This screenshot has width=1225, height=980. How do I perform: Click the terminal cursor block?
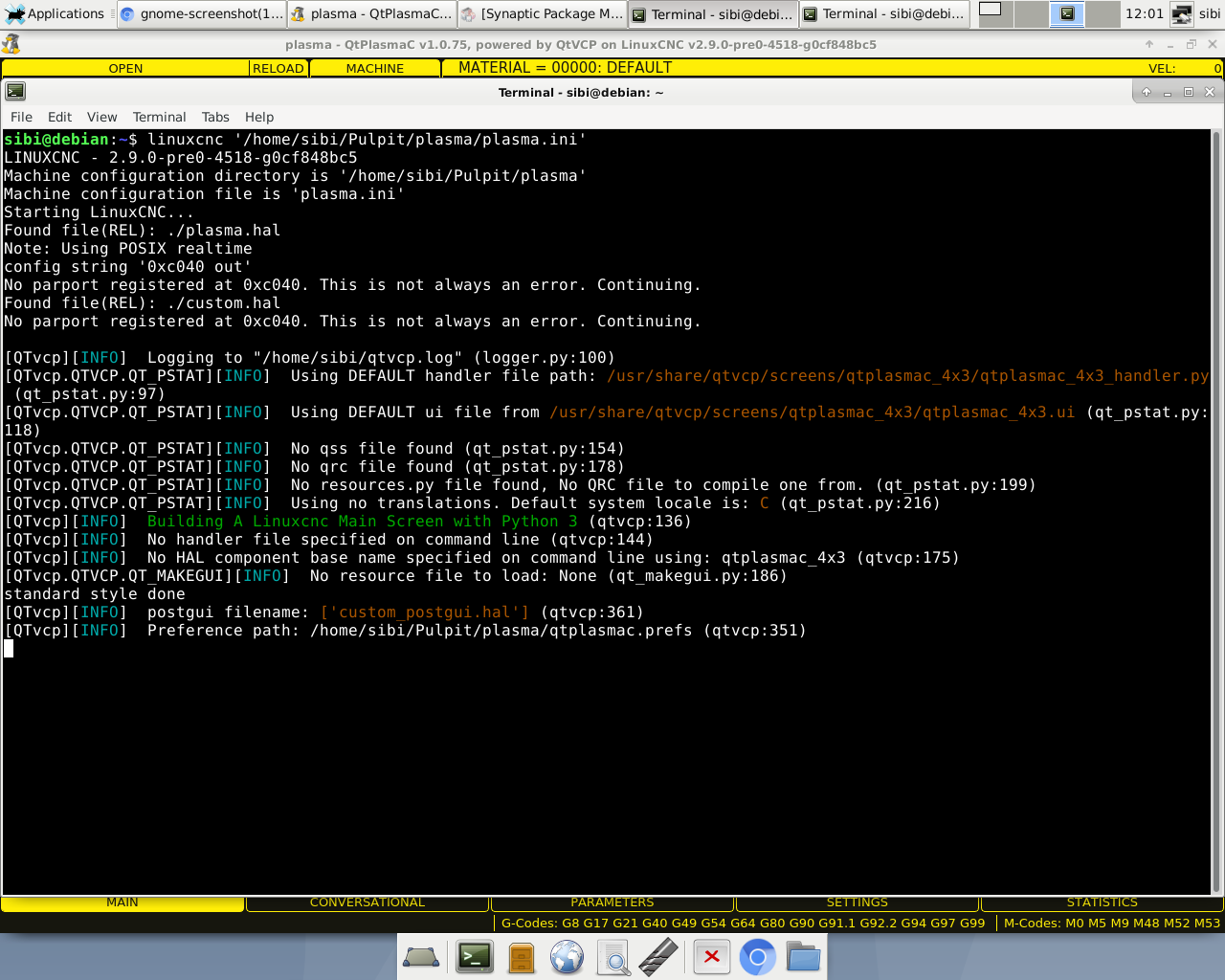[x=9, y=649]
